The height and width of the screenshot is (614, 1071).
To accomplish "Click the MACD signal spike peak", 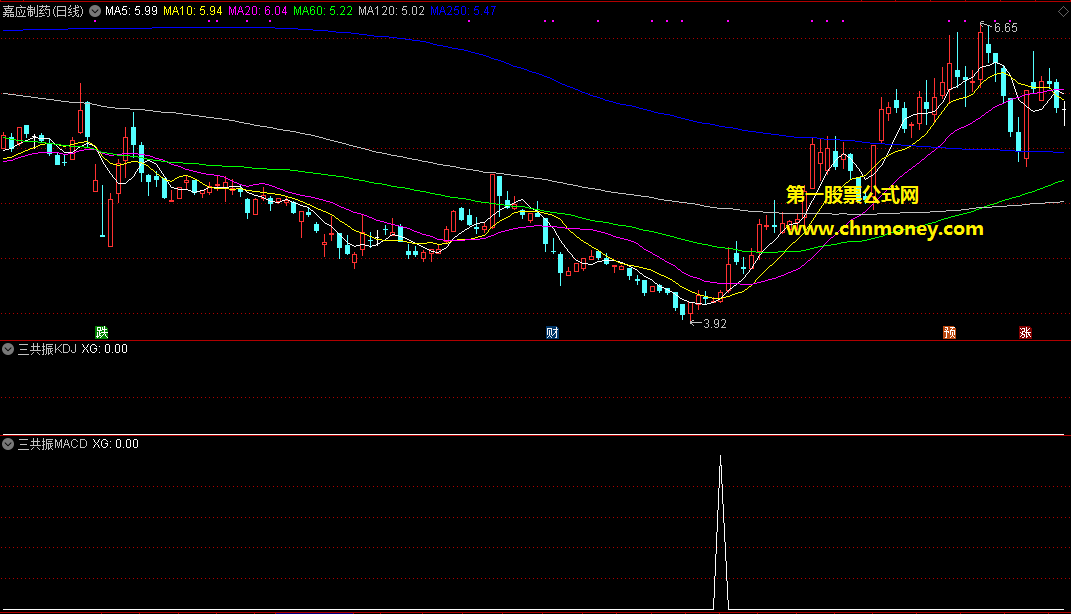I will (721, 456).
